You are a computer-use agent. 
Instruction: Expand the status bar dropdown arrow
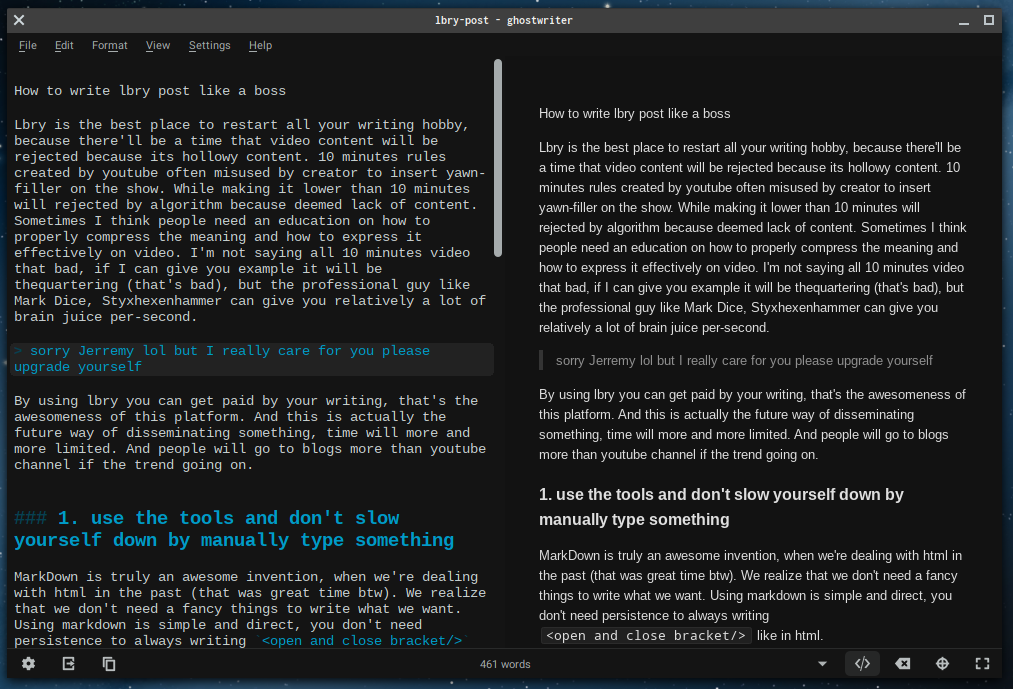pyautogui.click(x=822, y=664)
